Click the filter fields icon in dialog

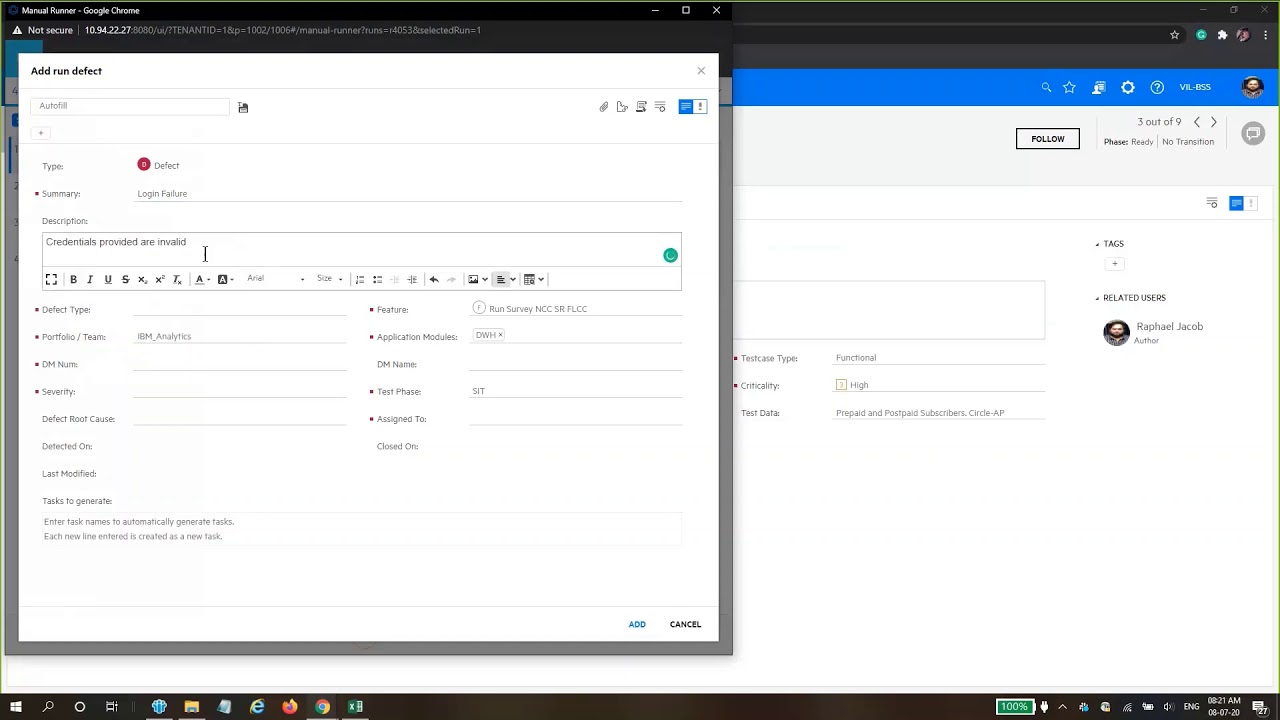coord(660,107)
